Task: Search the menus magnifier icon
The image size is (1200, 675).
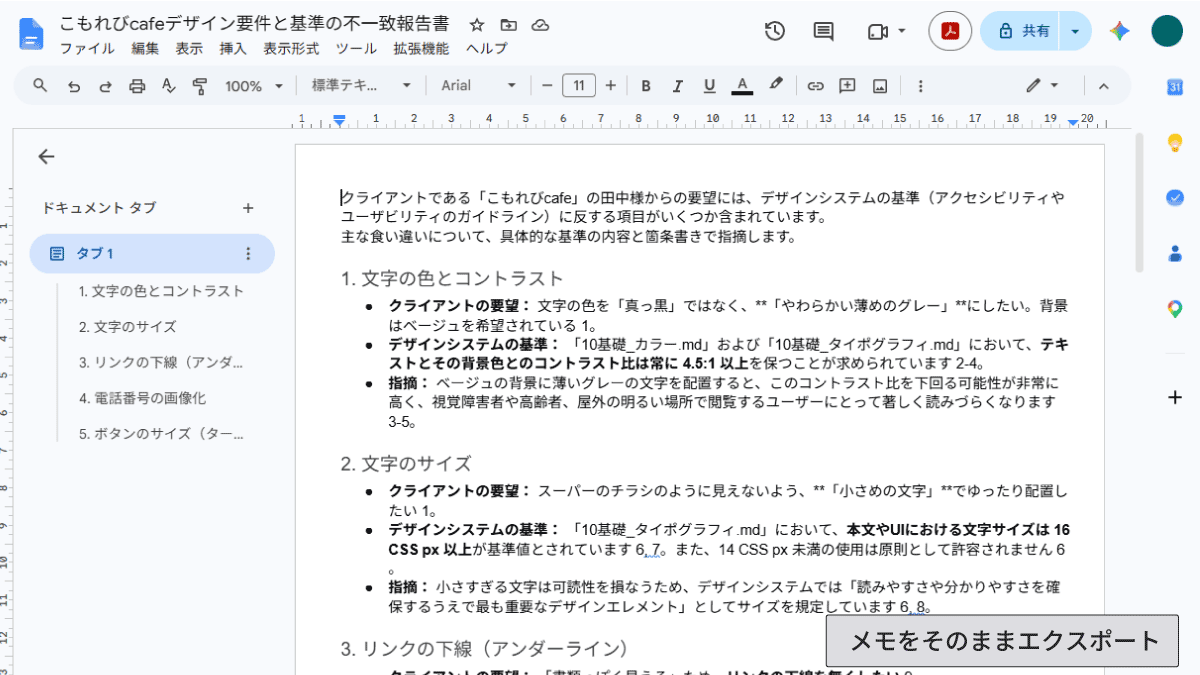Action: coord(40,86)
